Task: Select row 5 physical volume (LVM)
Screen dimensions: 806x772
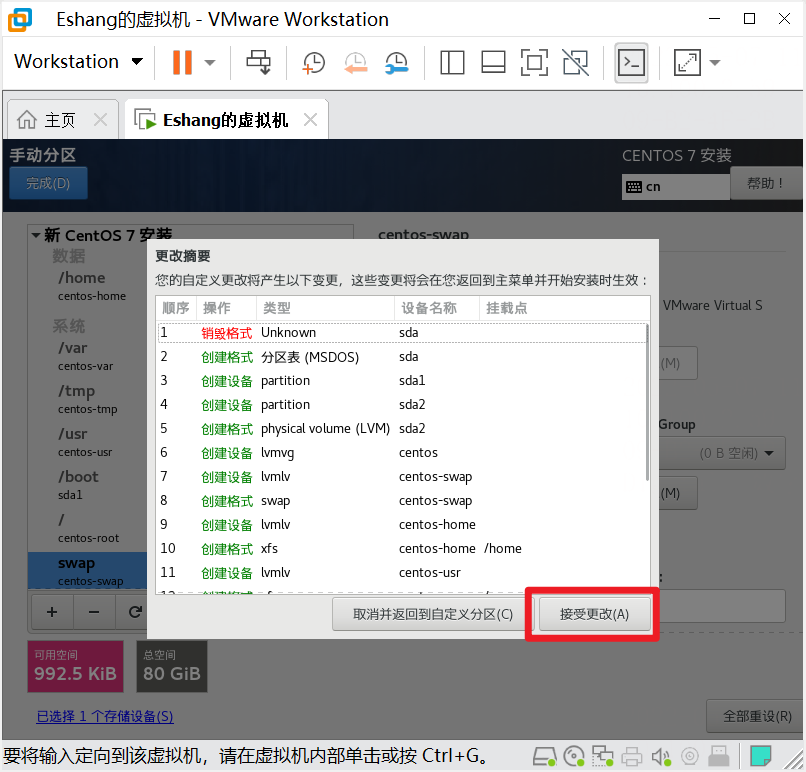Action: [401, 429]
